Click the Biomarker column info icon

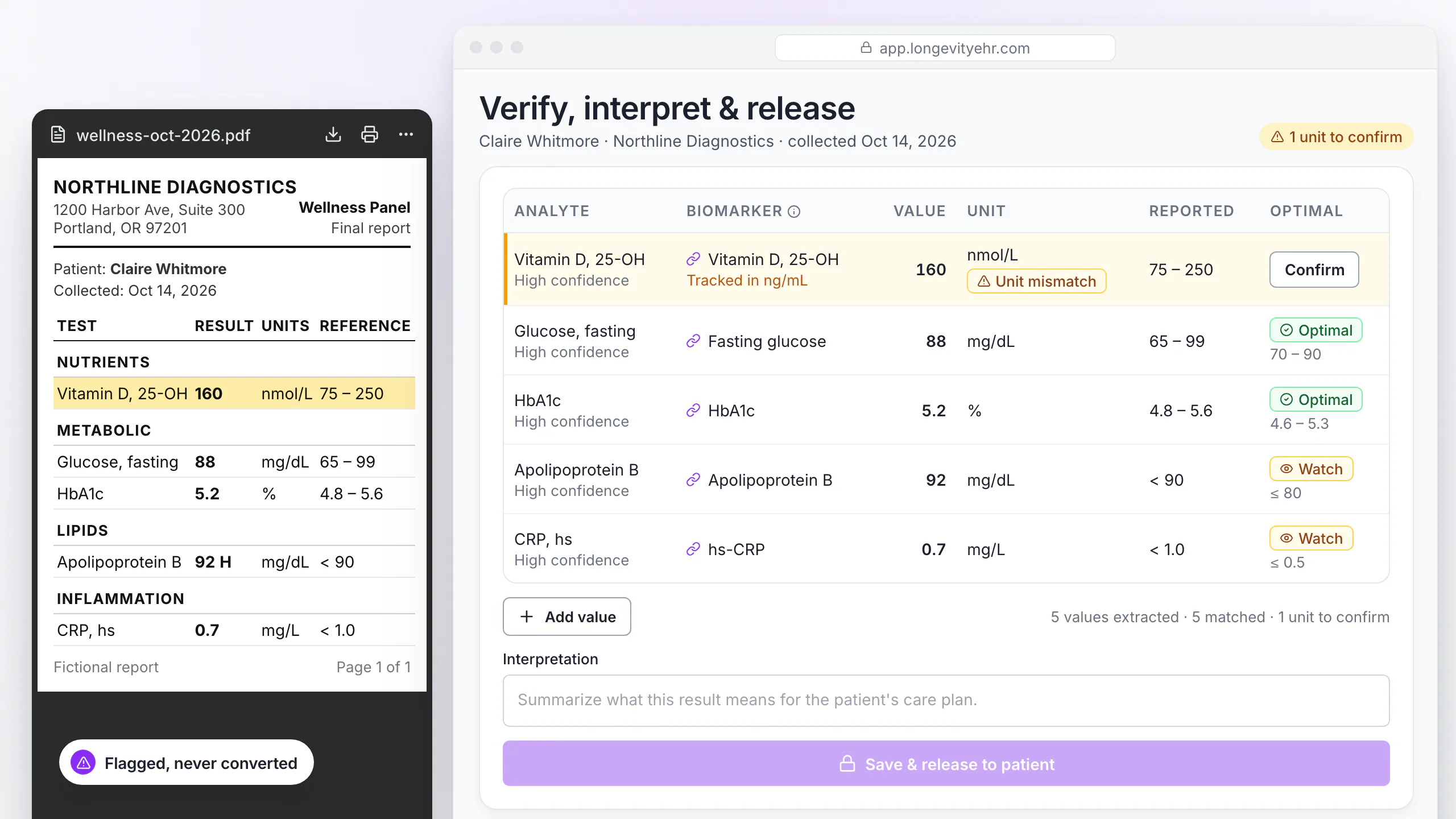(794, 212)
